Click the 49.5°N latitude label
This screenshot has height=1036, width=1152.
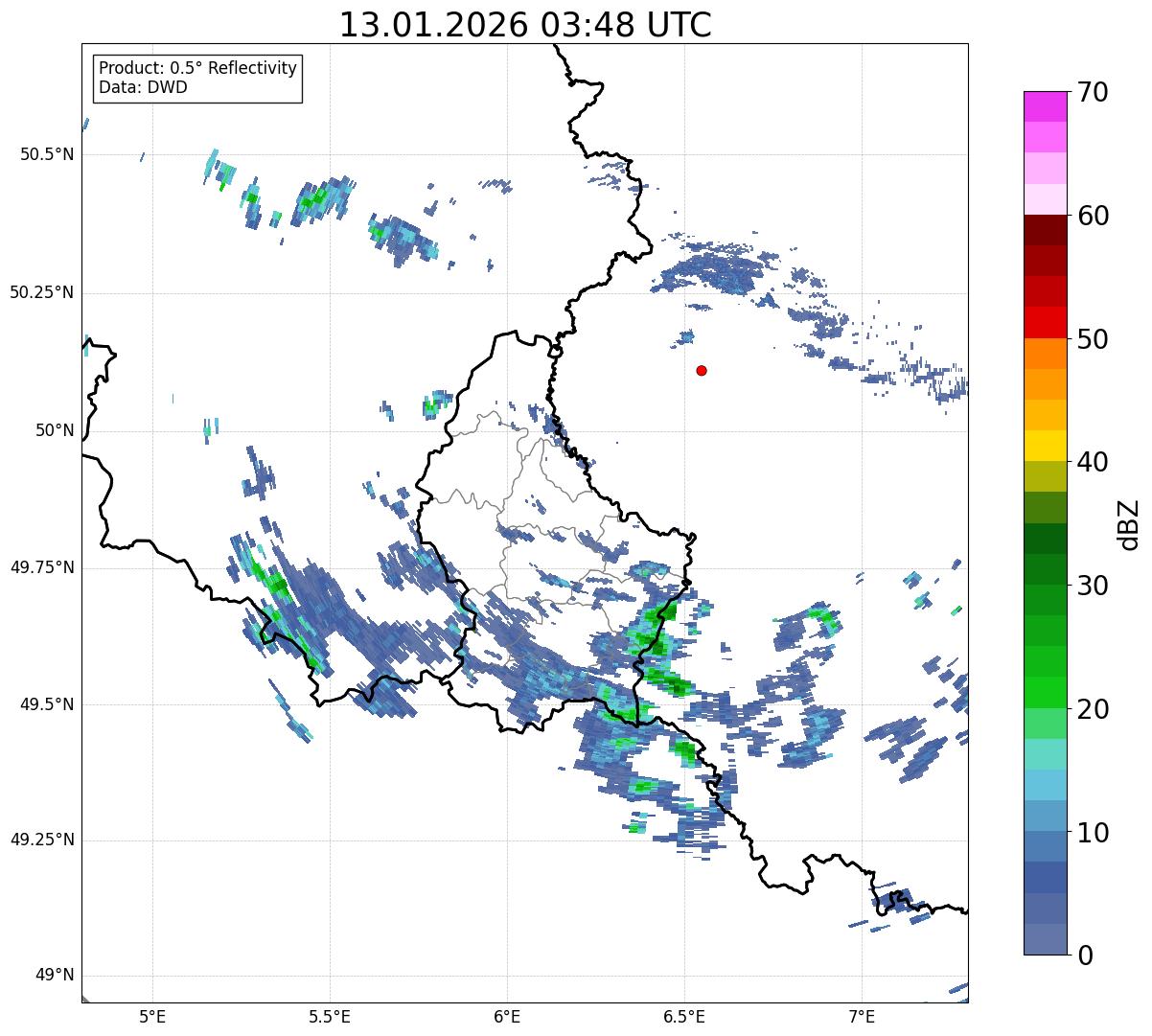46,704
